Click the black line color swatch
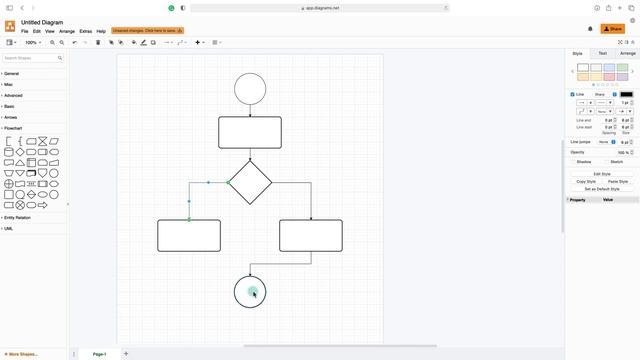The image size is (640, 360). point(627,94)
